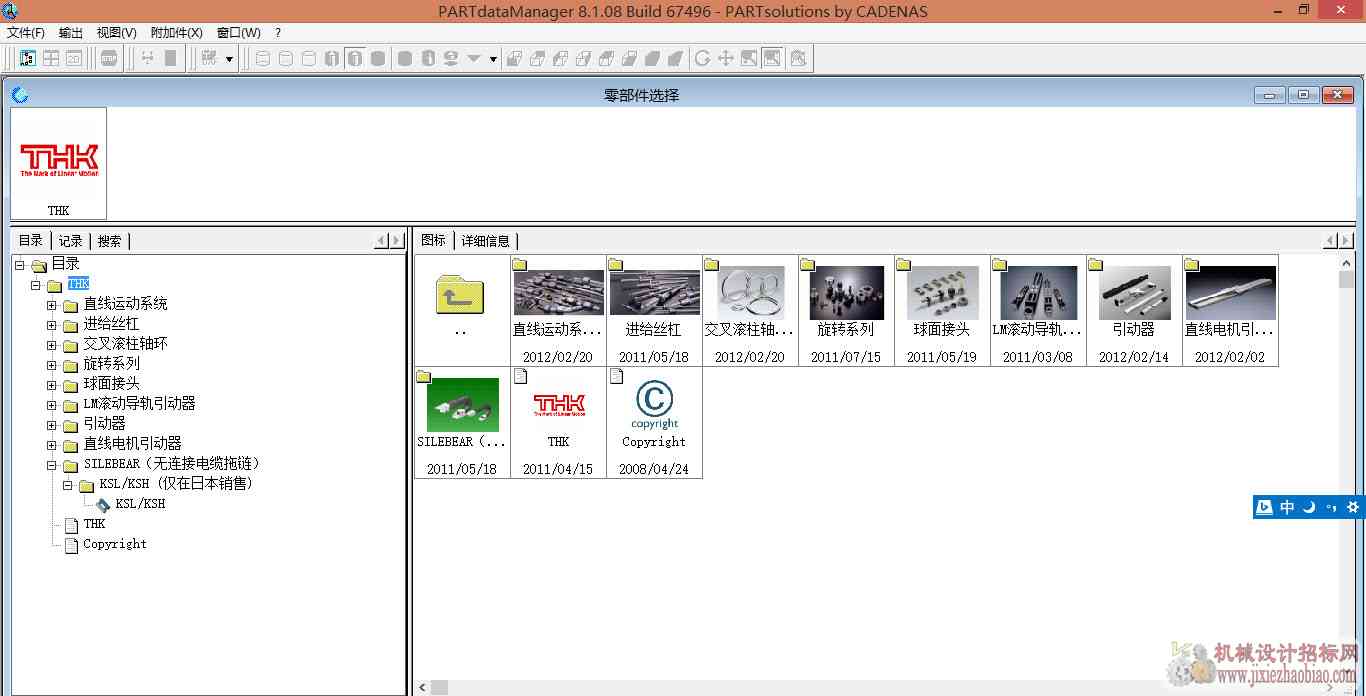
Task: Select the THK catalog thumbnail at top
Action: coord(59,163)
